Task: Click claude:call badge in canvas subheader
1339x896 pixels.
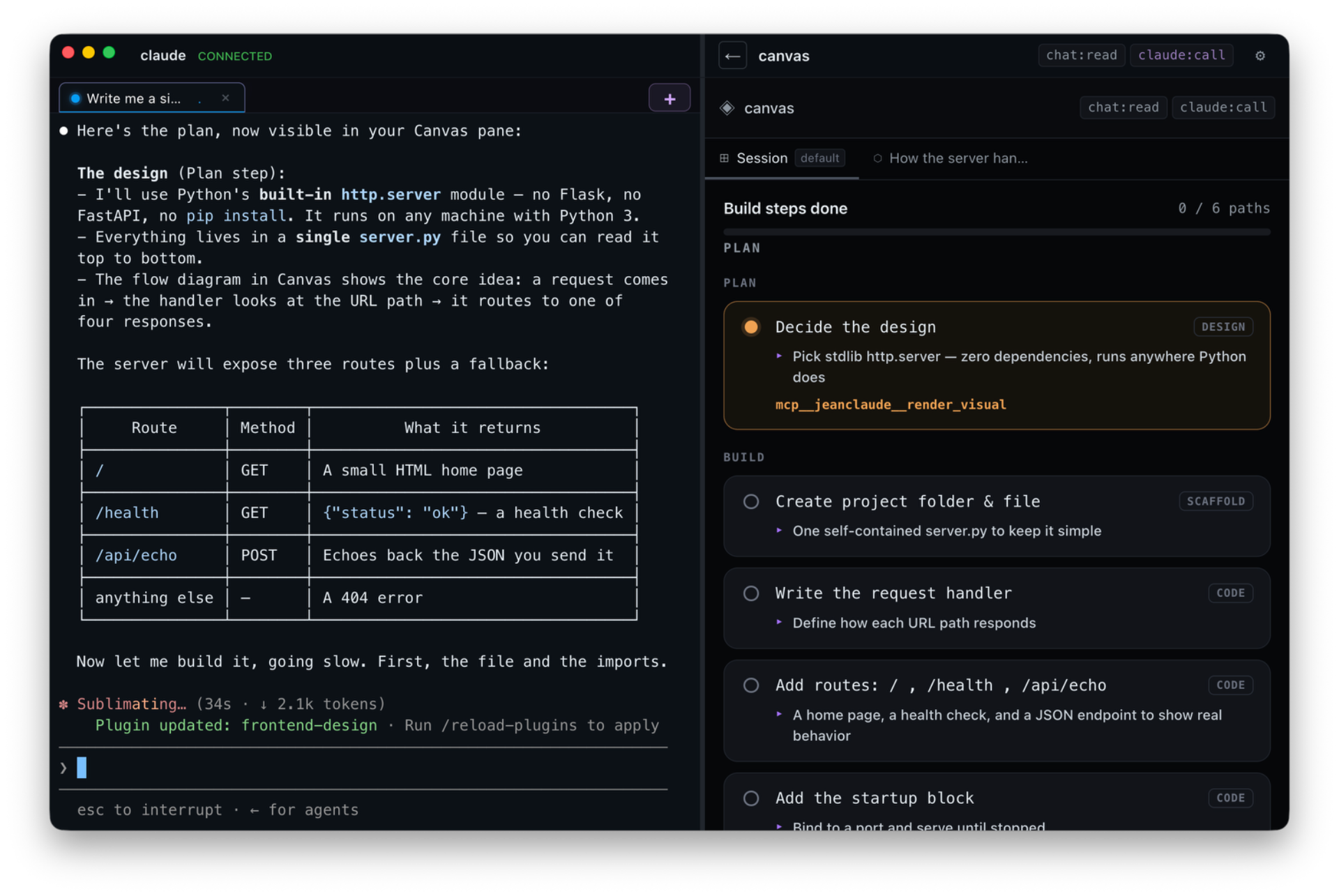Action: [1223, 107]
